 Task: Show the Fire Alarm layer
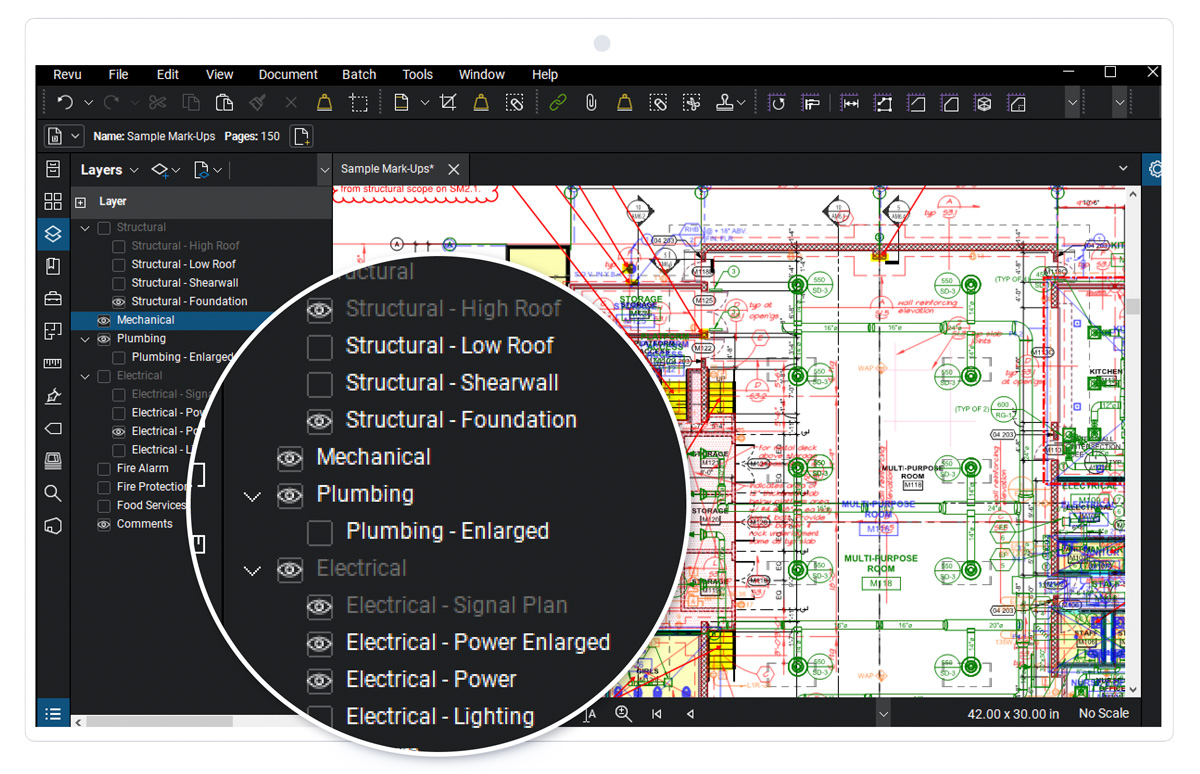[x=104, y=469]
